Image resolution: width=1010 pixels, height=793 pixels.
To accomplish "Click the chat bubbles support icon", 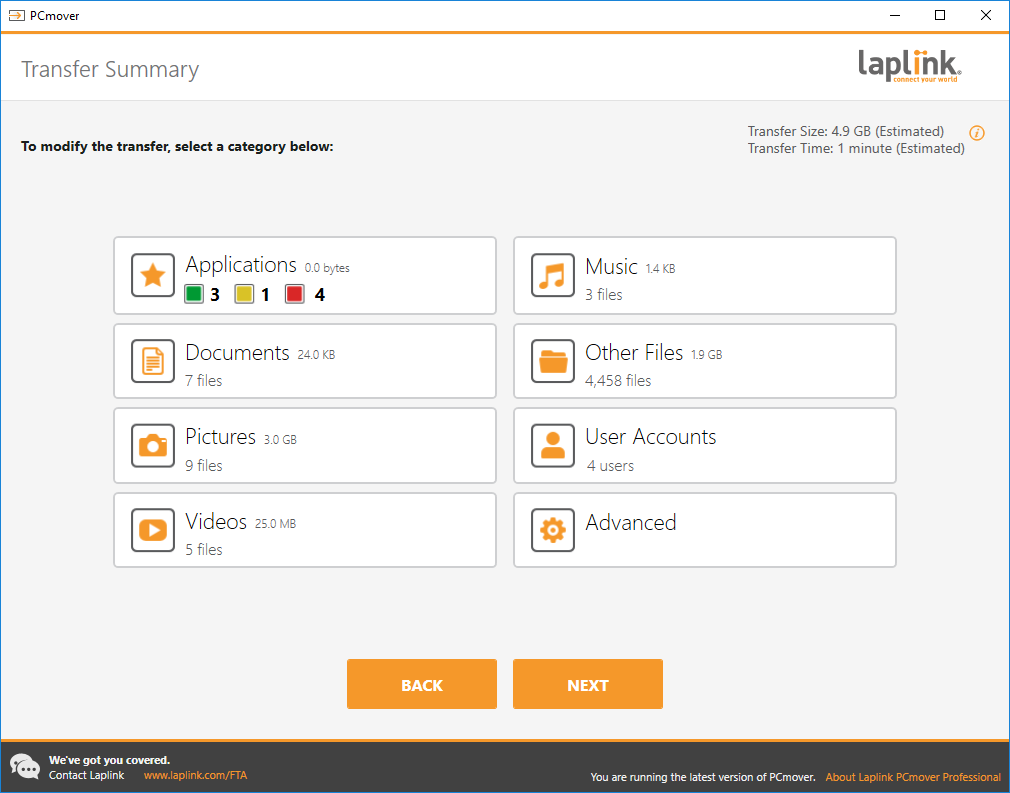I will point(25,767).
